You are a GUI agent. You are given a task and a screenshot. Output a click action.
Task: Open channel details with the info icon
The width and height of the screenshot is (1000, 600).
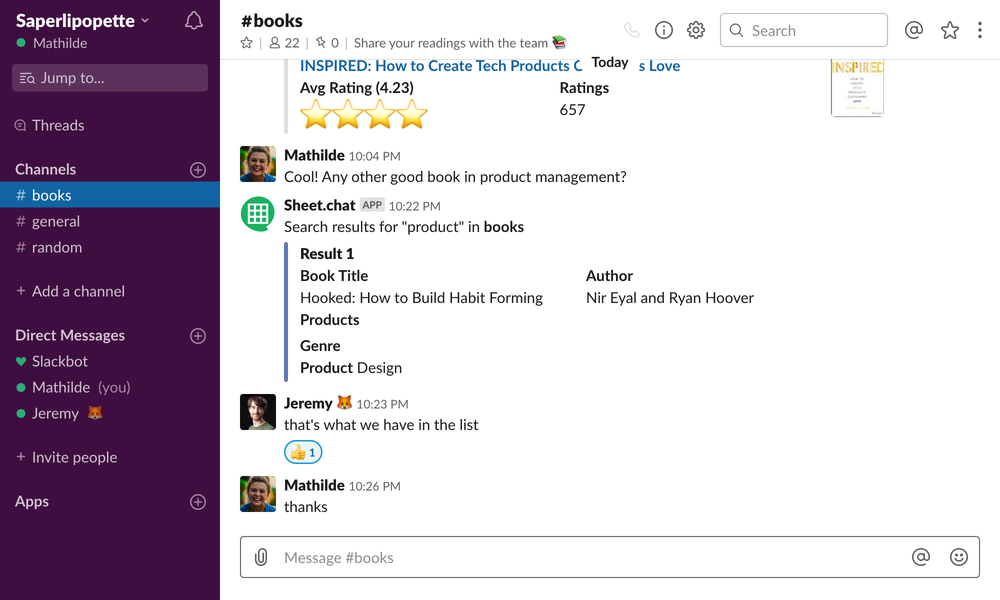point(663,30)
